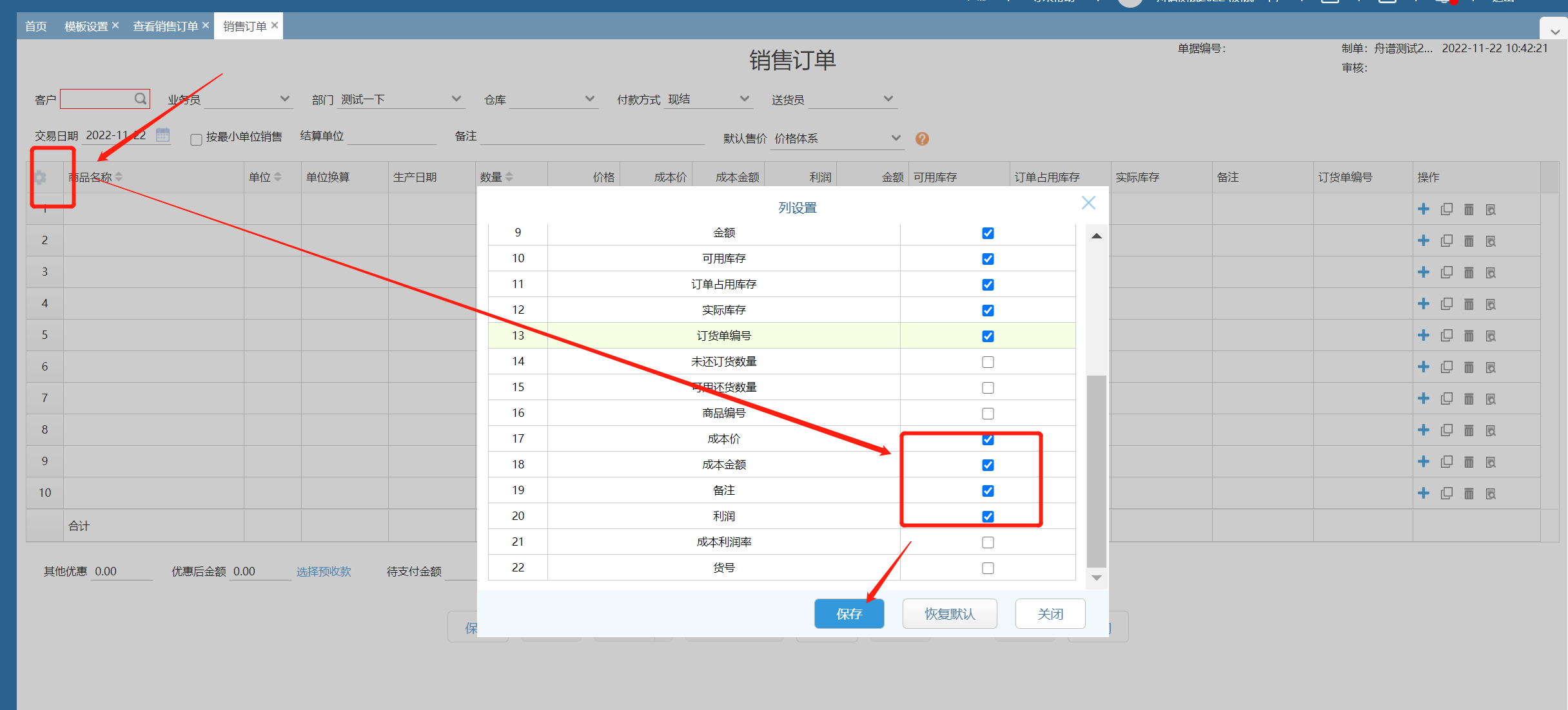Add a row using row 1 plus icon
The image size is (1568, 710).
tap(1424, 209)
